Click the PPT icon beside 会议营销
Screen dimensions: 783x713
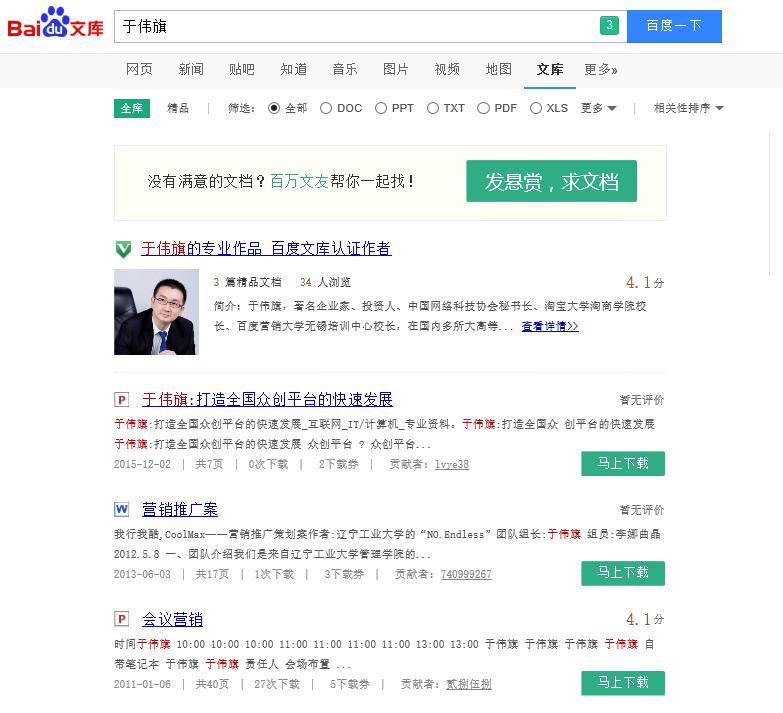click(121, 620)
